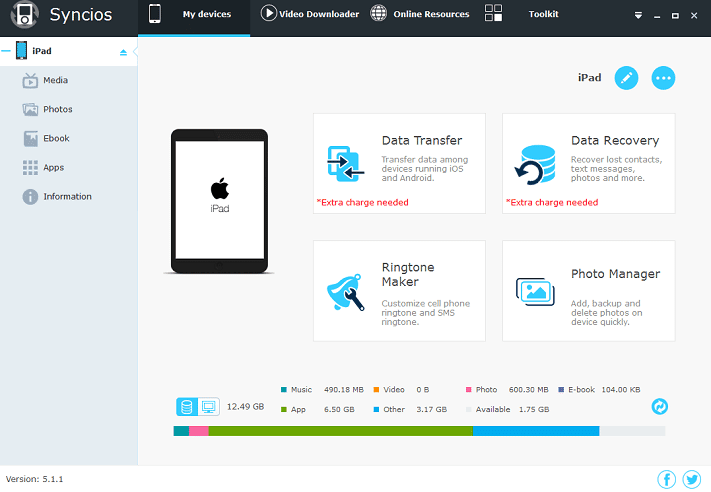The image size is (711, 492).
Task: Click the Online Resources globe icon
Action: click(x=379, y=13)
